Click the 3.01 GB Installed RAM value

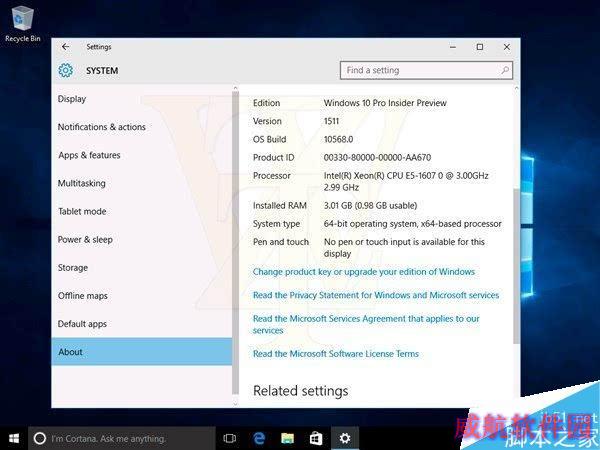pyautogui.click(x=370, y=205)
